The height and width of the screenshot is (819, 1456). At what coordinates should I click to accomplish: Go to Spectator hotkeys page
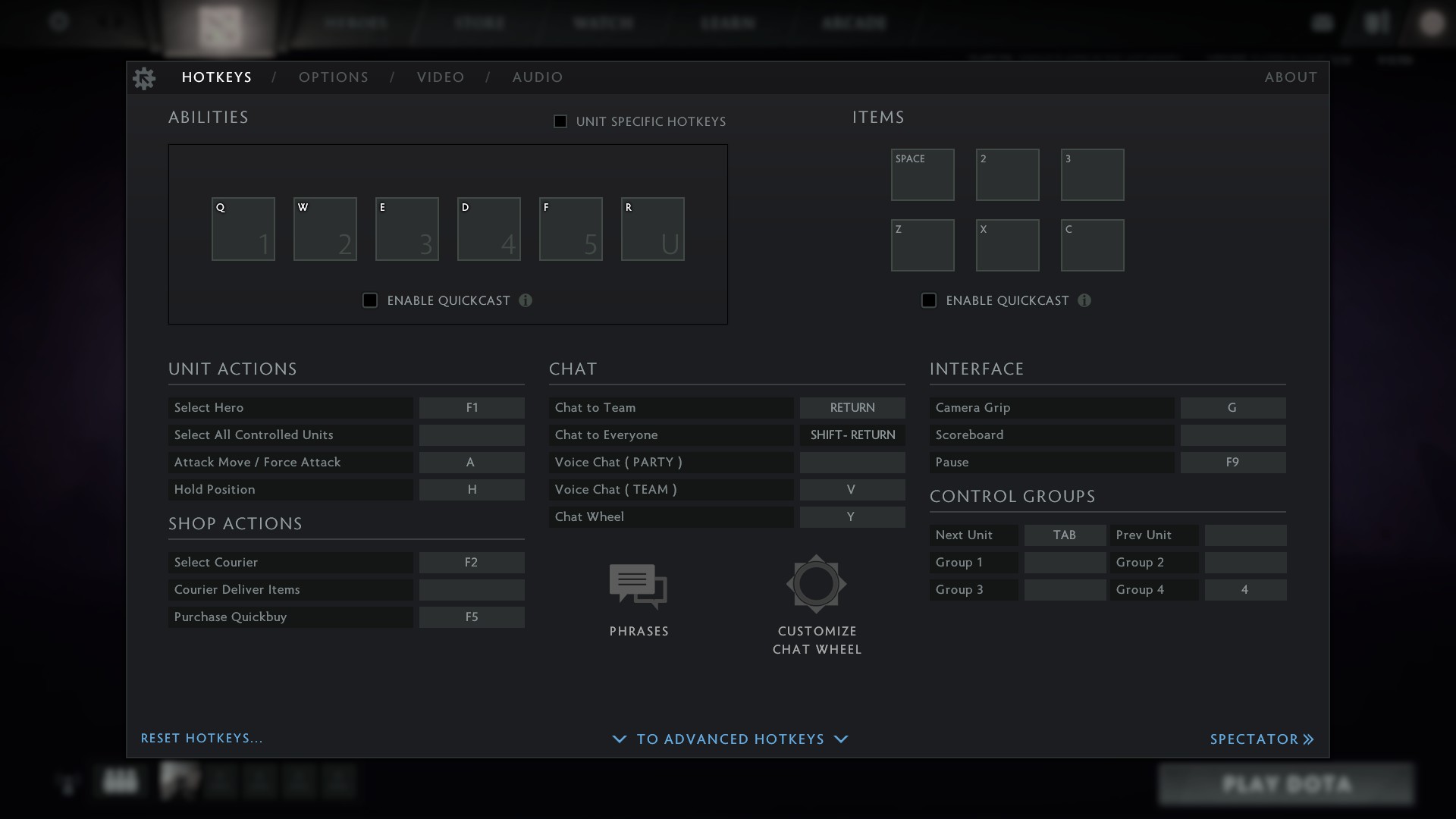point(1261,739)
